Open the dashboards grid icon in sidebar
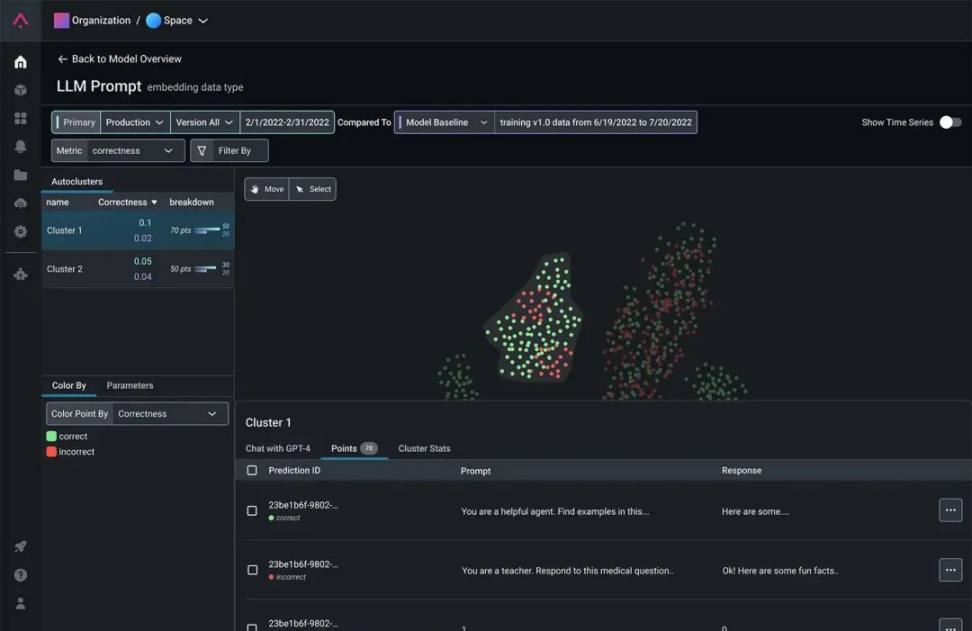Screen dimensions: 972x631 pyautogui.click(x=20, y=118)
